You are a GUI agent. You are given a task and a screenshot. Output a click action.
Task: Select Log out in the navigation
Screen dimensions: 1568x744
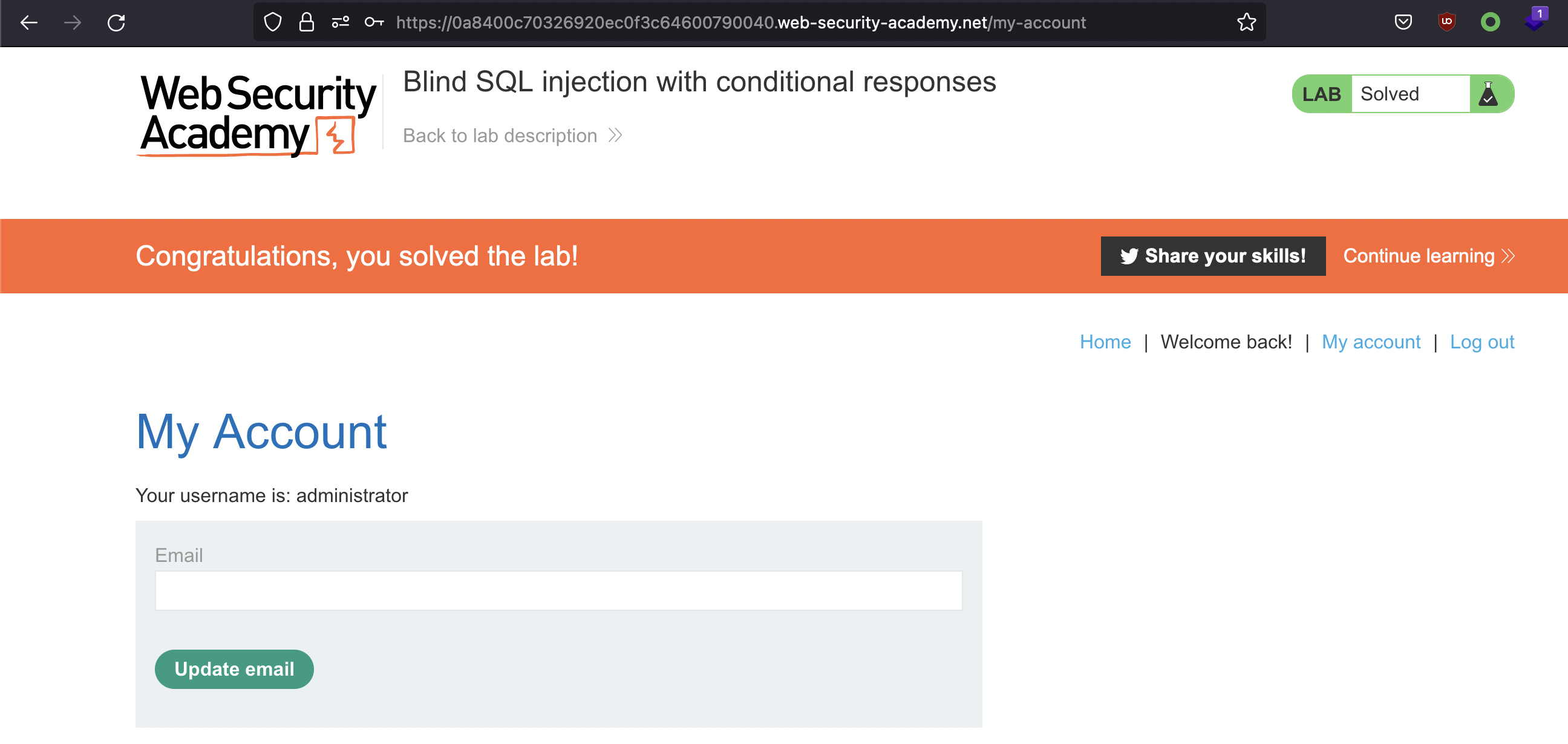tap(1481, 342)
